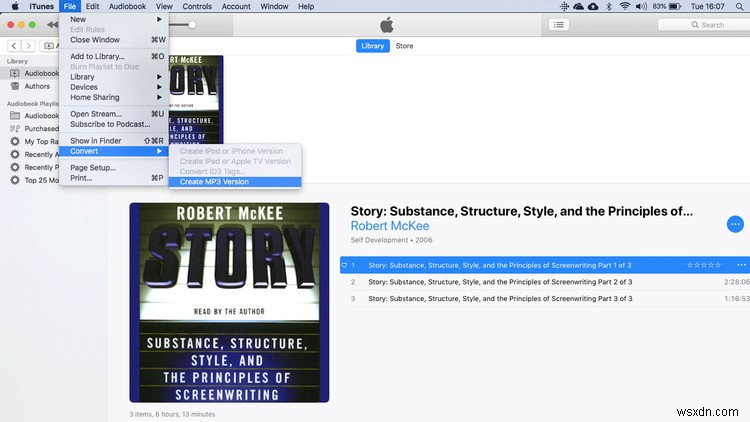Expand the Home Sharing submenu

coord(114,97)
